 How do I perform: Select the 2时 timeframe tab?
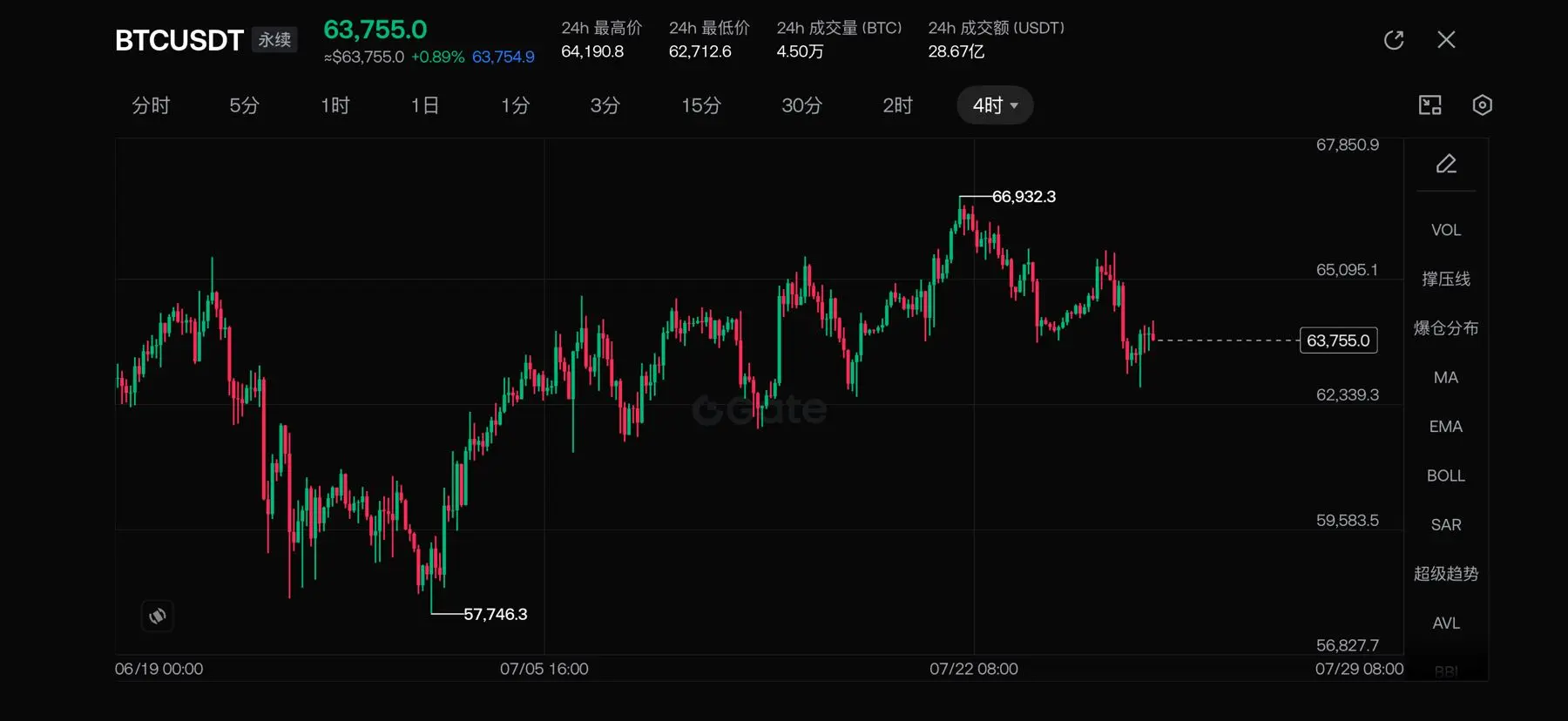point(897,105)
